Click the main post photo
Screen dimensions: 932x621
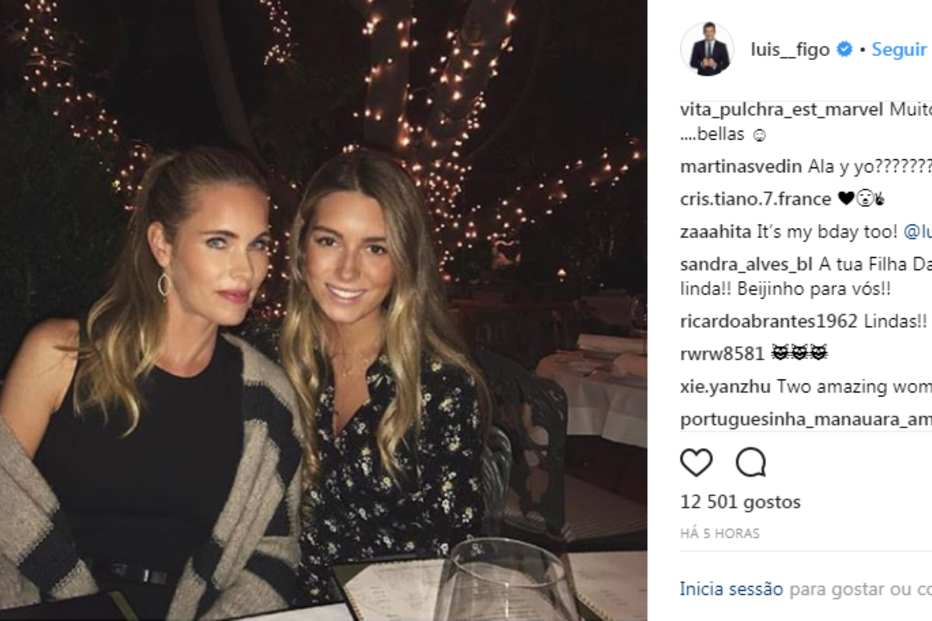(x=323, y=310)
